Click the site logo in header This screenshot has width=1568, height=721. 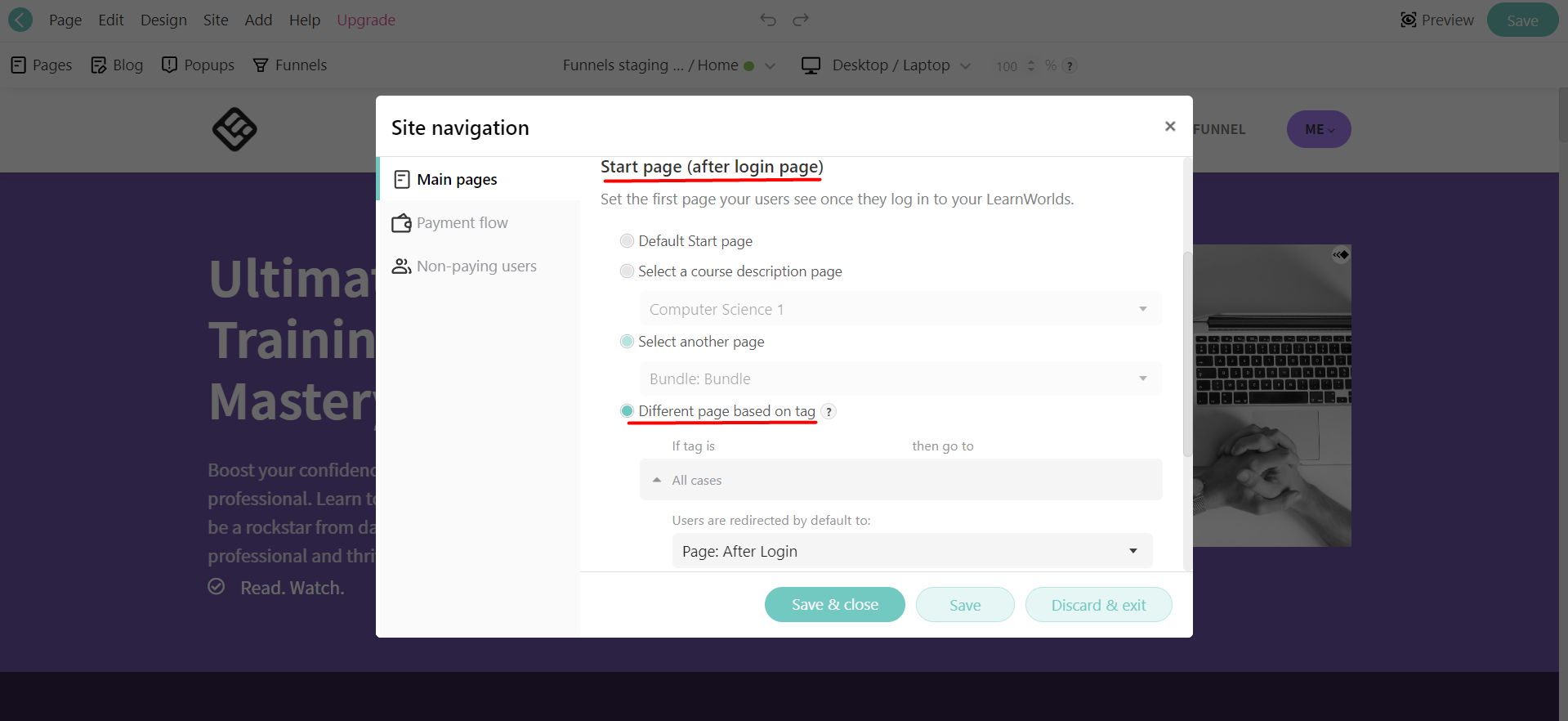coord(235,129)
